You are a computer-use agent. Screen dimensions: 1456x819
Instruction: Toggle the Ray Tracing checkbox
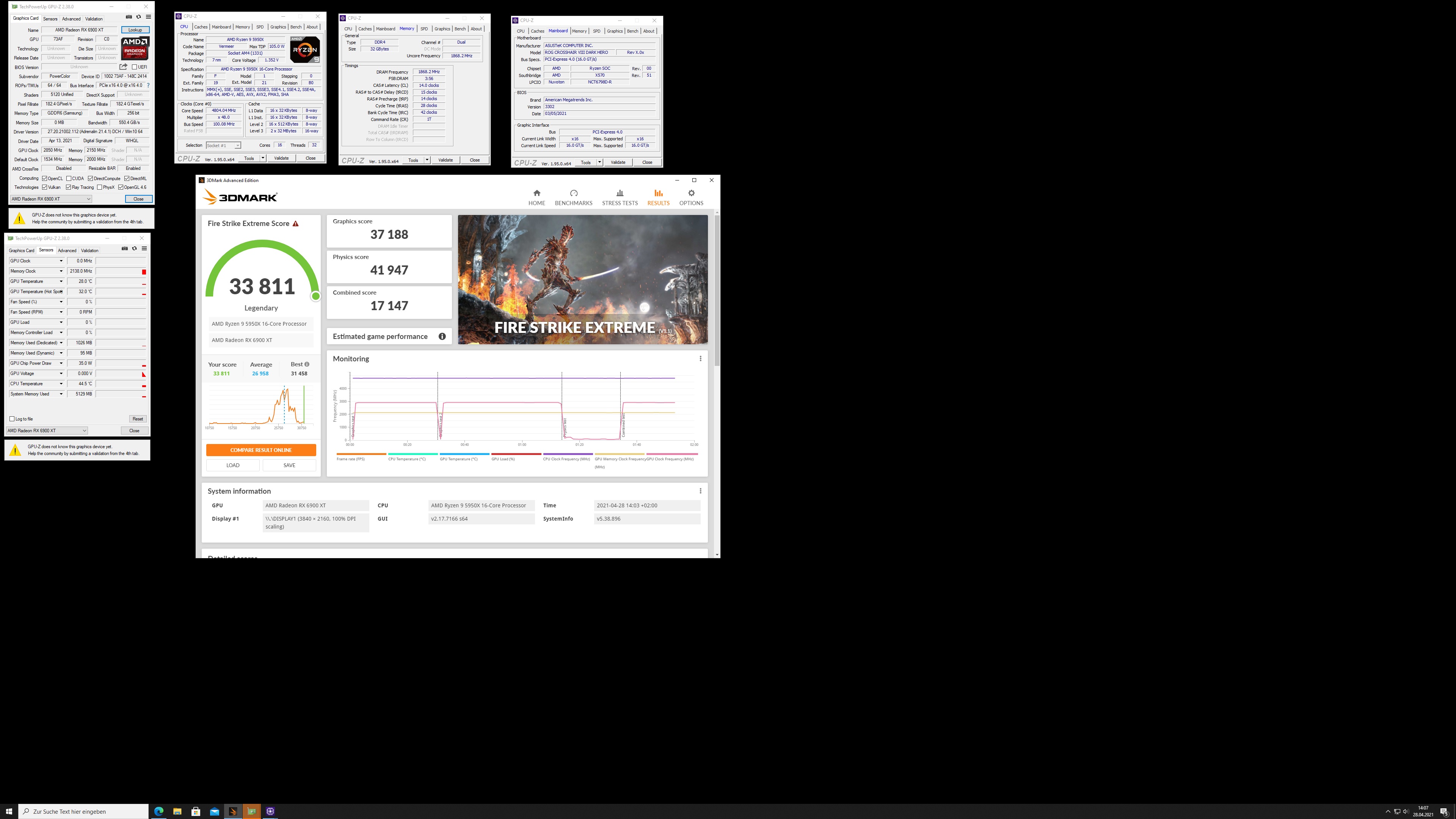coord(68,187)
